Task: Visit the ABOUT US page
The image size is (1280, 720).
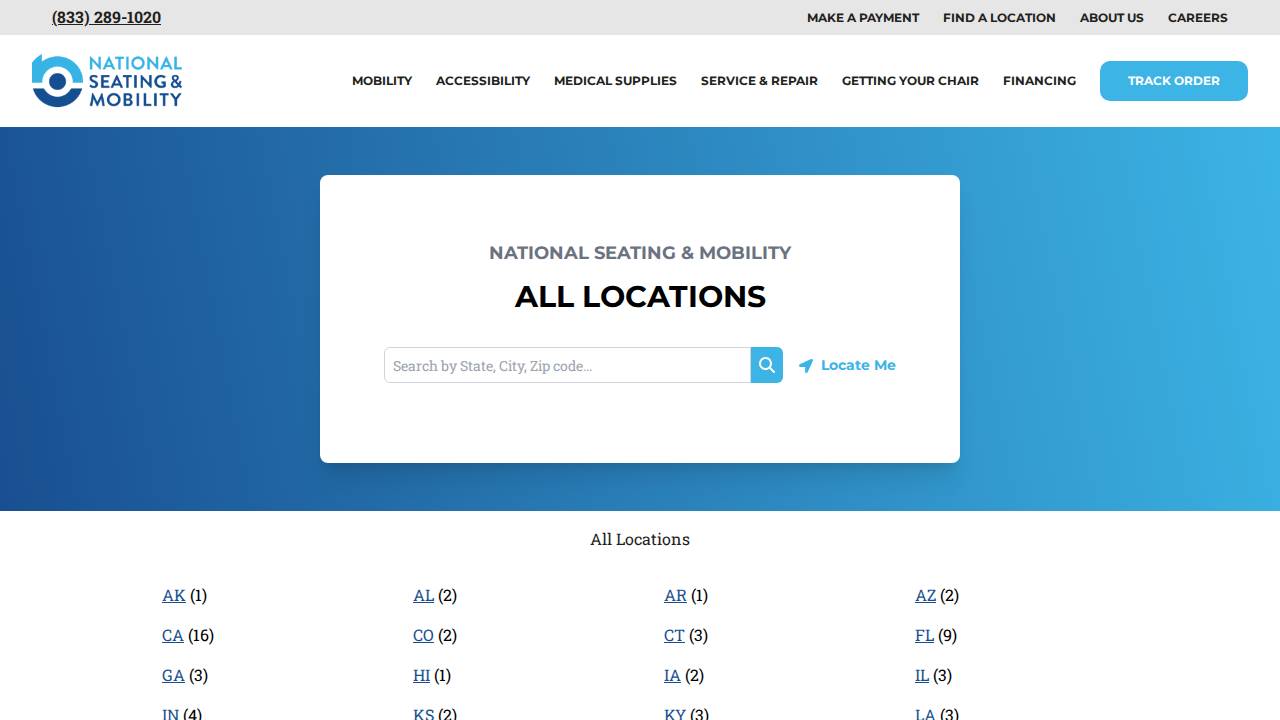Action: click(x=1111, y=17)
